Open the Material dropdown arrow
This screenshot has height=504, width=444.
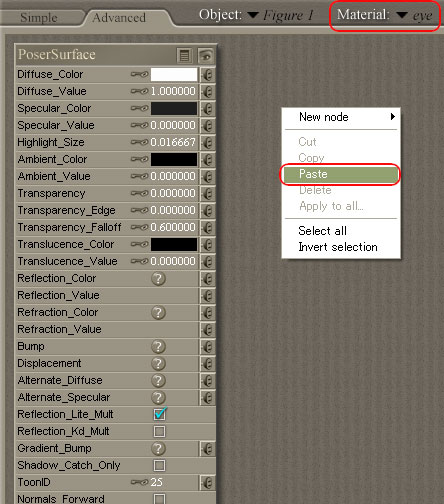point(402,15)
